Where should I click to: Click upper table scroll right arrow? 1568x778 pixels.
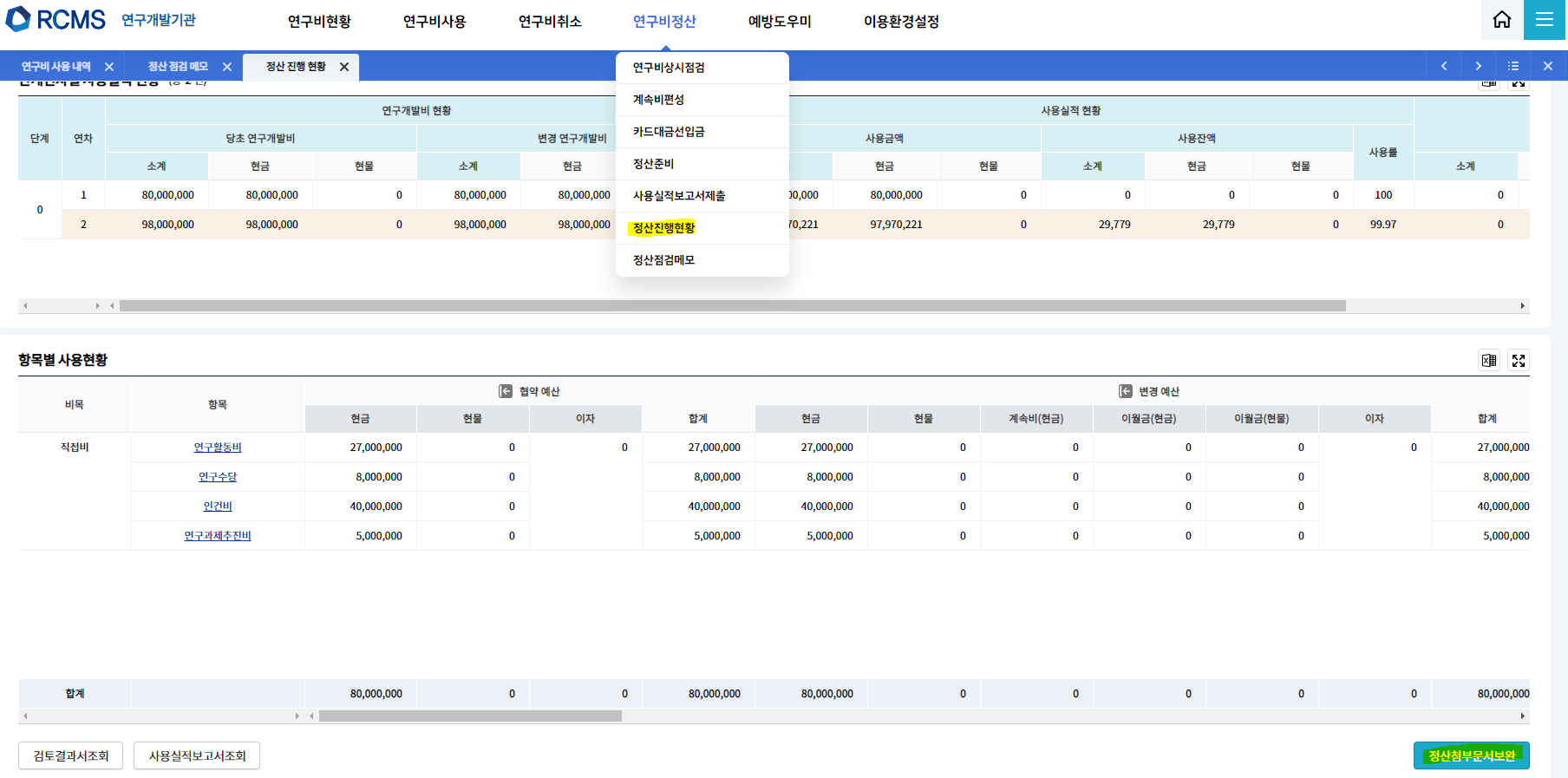(x=1522, y=305)
